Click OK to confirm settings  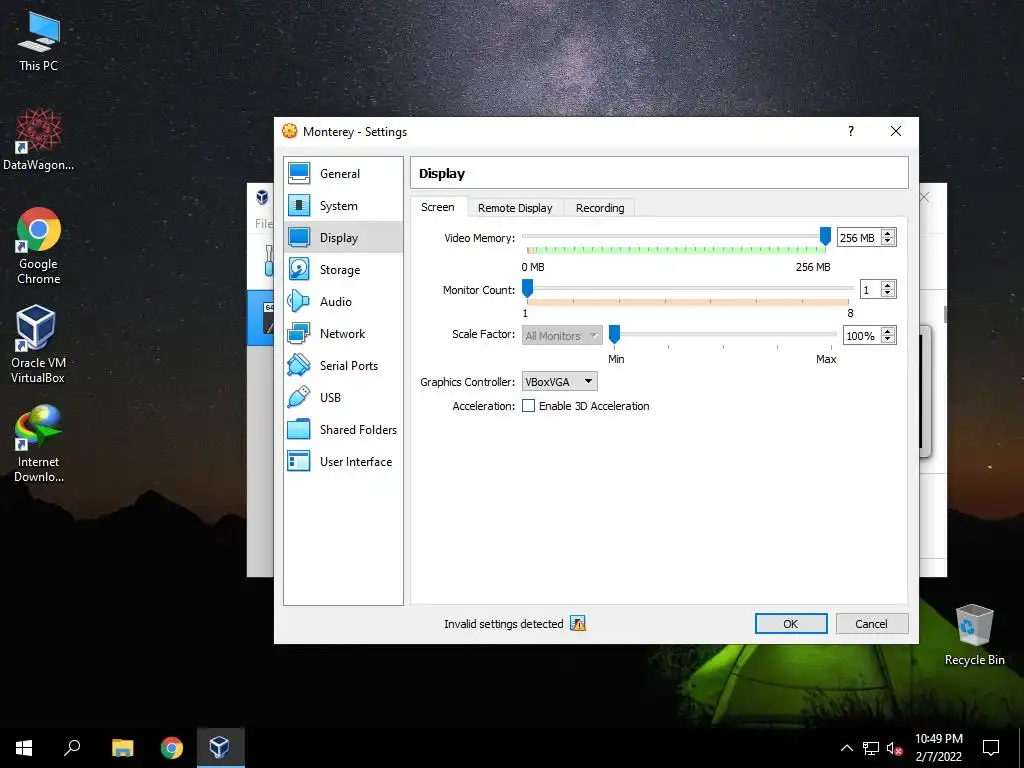point(791,624)
